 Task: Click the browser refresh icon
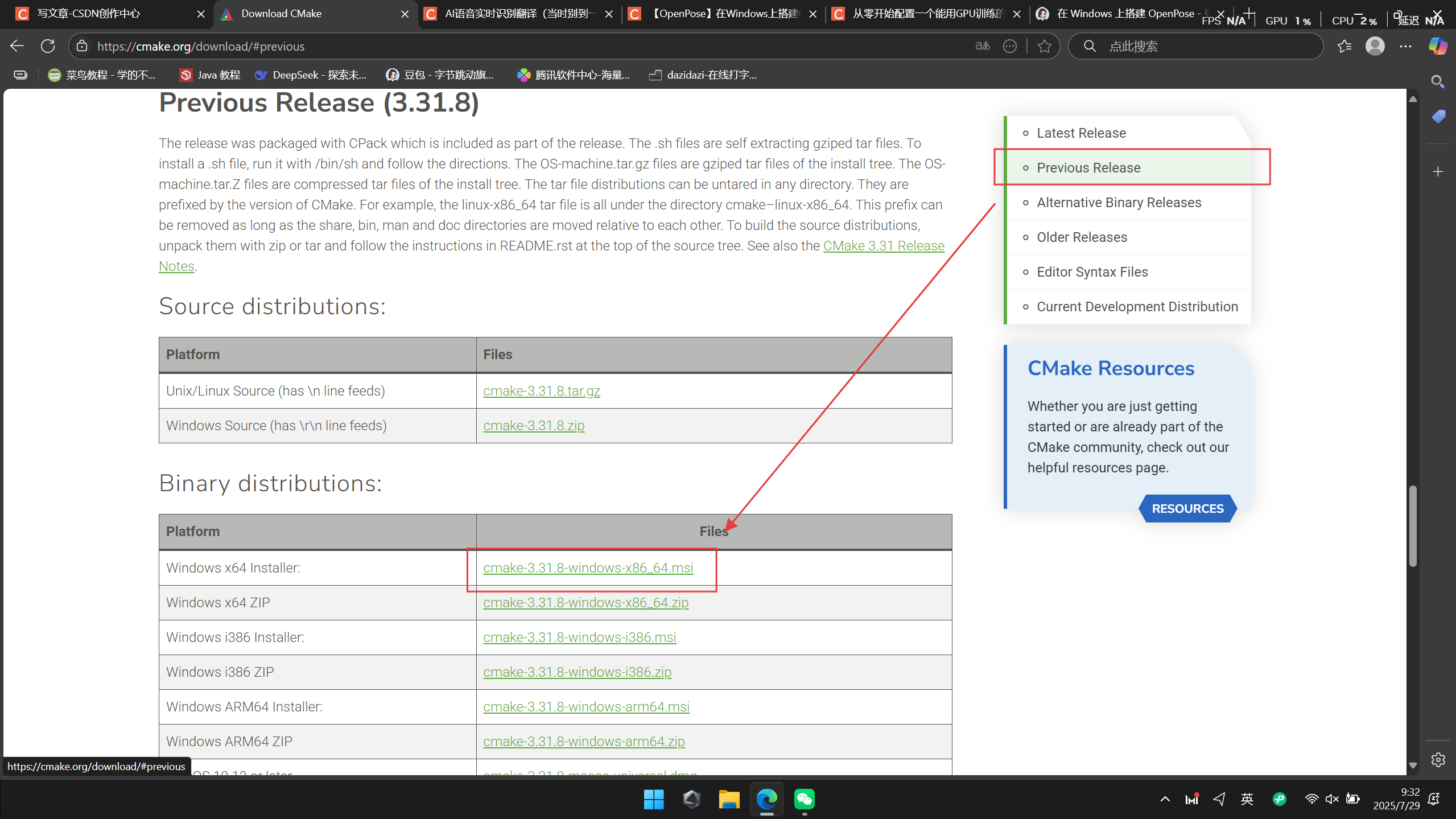point(48,46)
